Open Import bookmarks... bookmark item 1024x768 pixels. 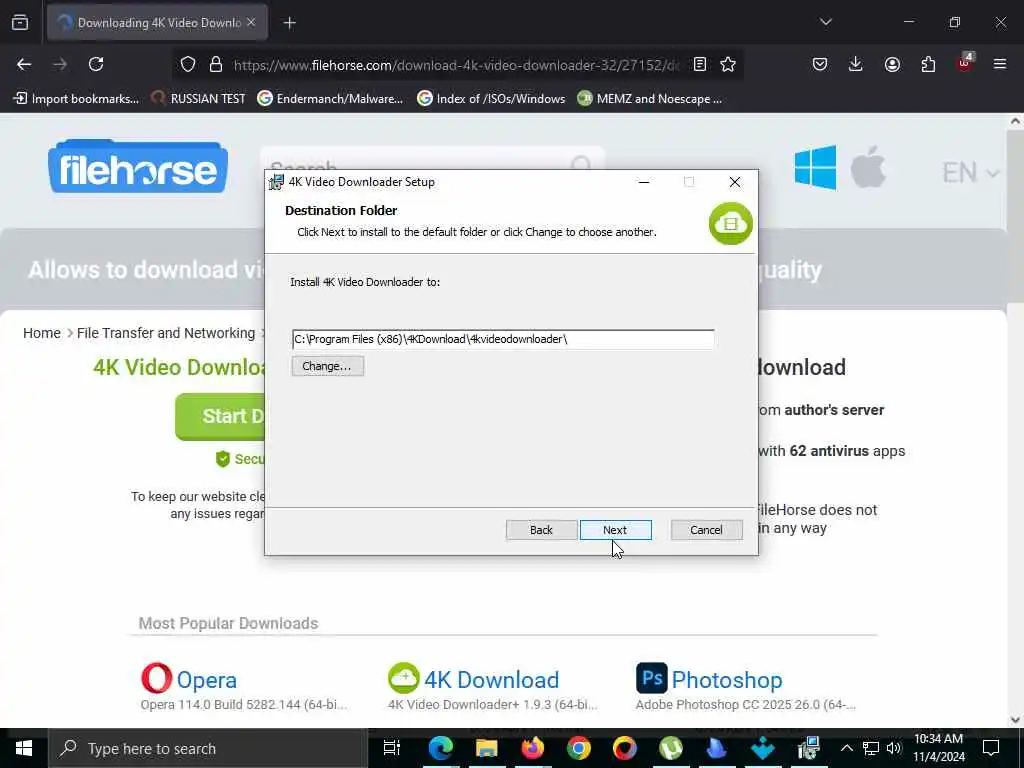coord(76,99)
